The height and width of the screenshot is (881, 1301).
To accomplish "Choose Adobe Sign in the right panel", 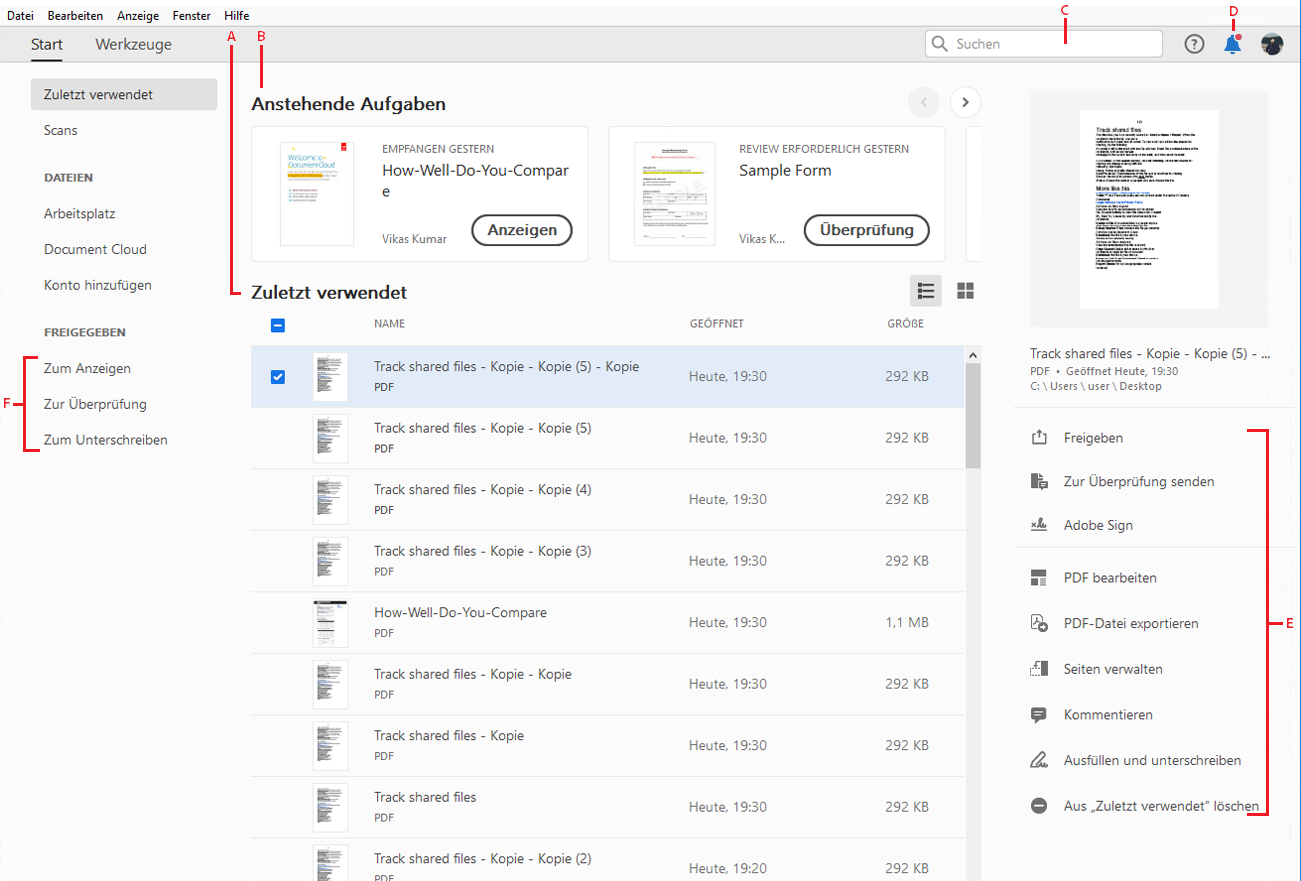I will click(x=1098, y=525).
